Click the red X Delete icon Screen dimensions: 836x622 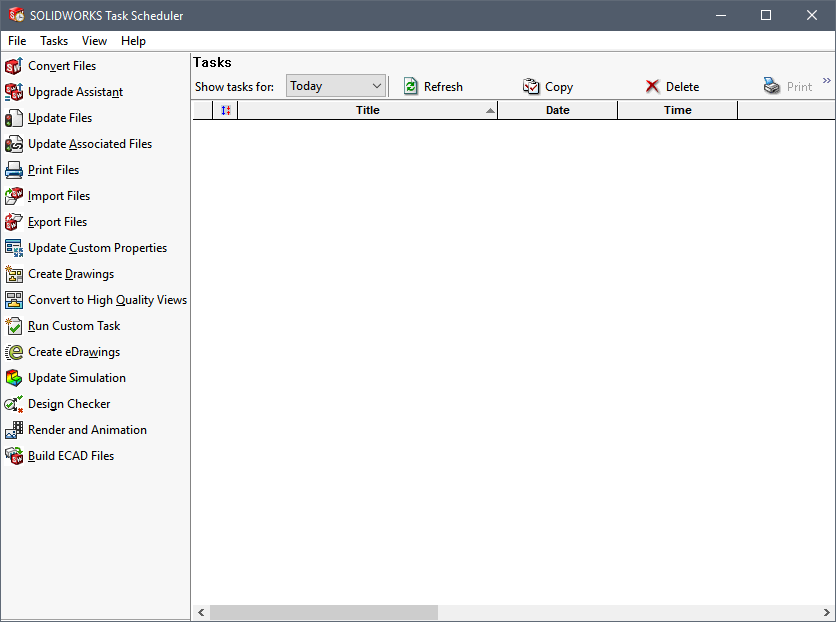point(652,86)
